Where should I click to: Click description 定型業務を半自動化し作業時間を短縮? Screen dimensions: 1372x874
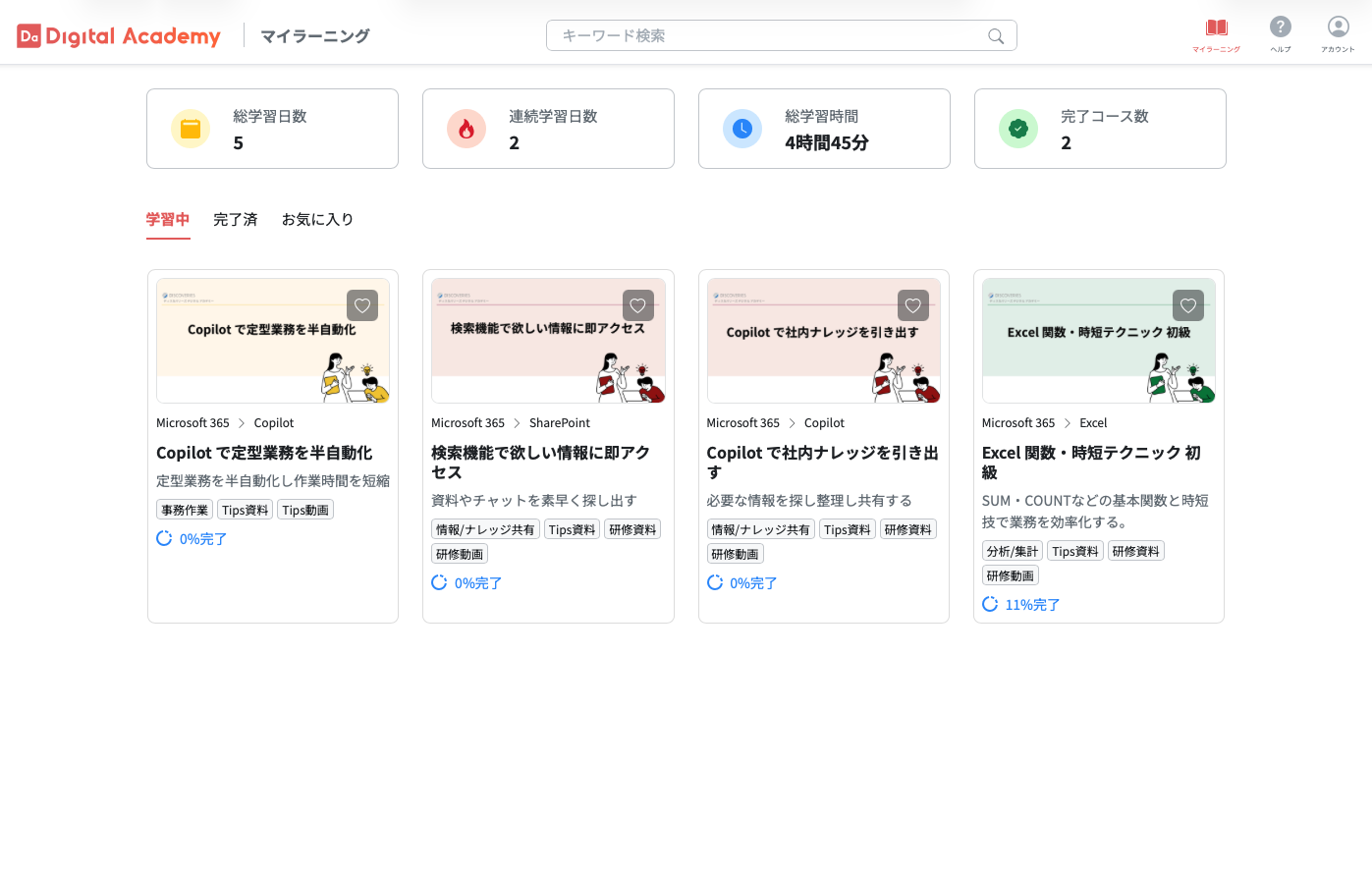click(x=273, y=481)
